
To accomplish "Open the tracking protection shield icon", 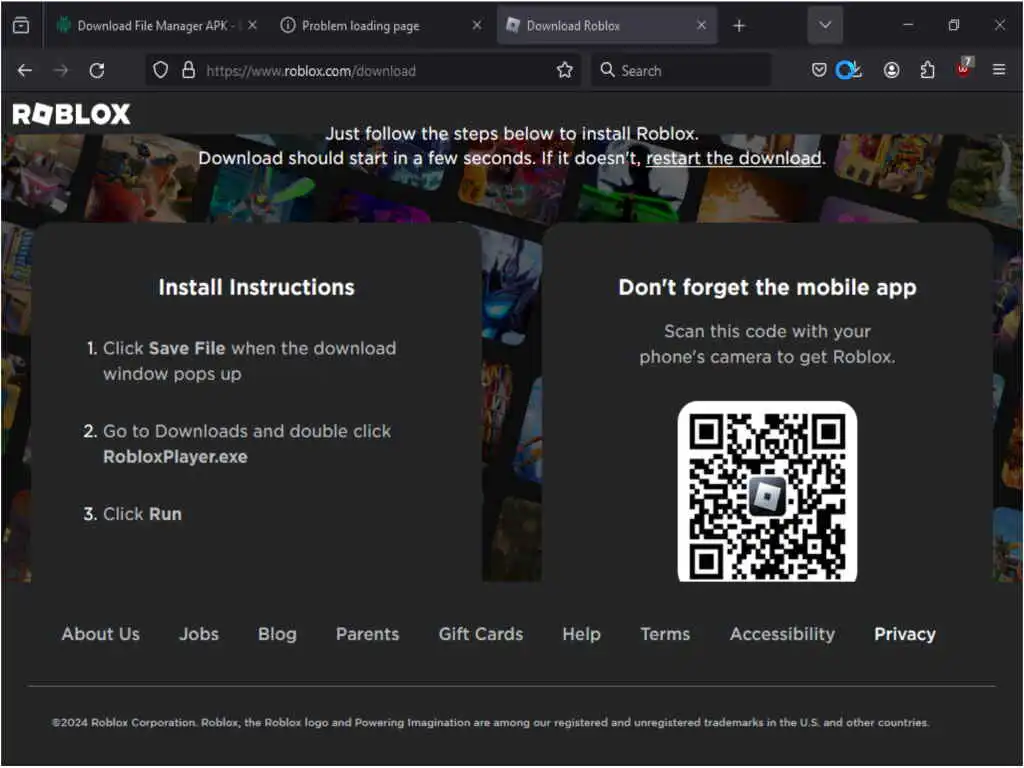I will 160,71.
